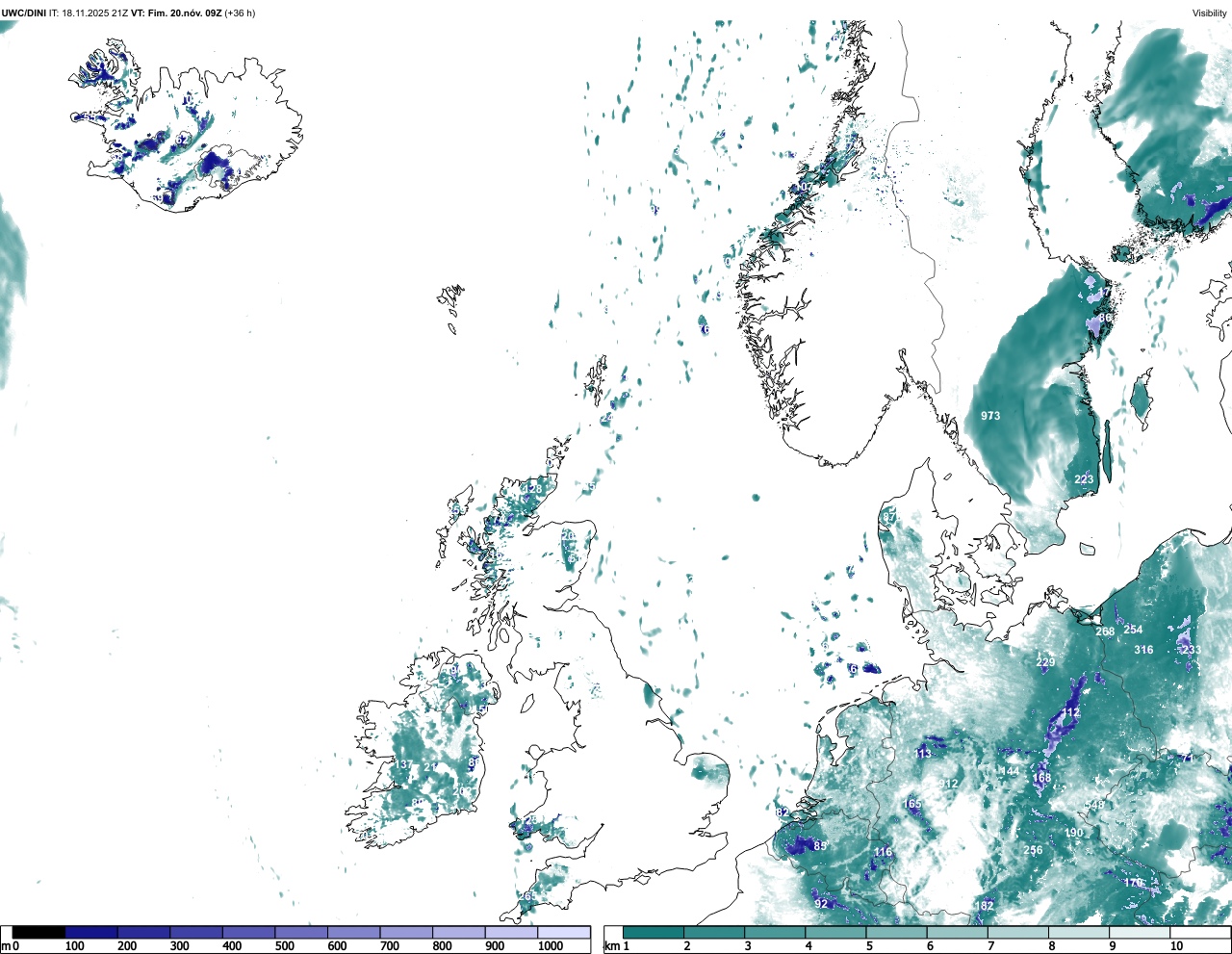1232x954 pixels.
Task: Click the '(+36 h)' forecast offset
Action: (240, 13)
